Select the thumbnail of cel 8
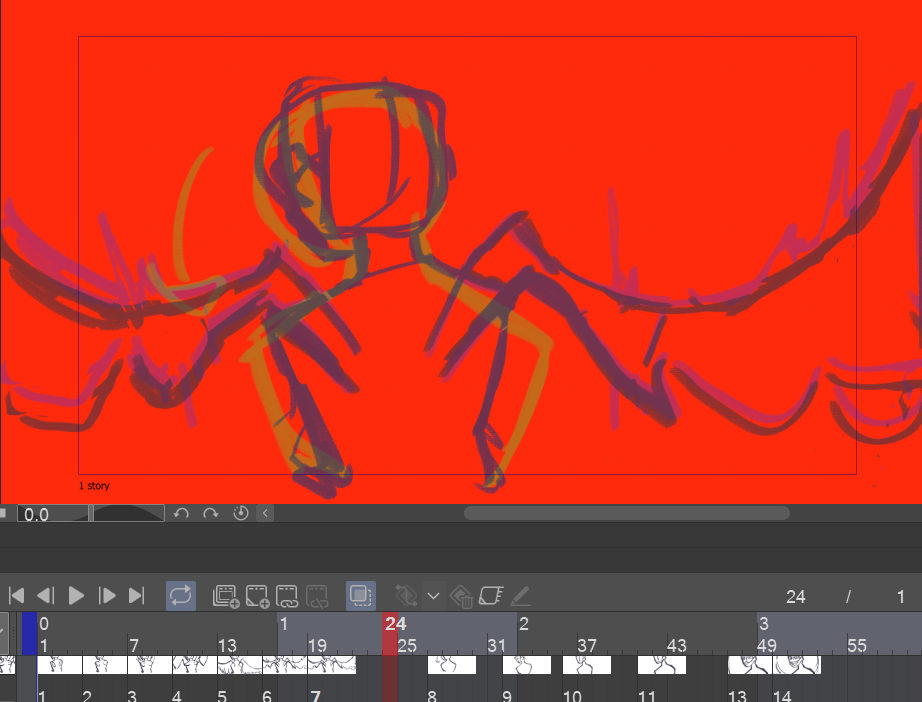The height and width of the screenshot is (702, 922). click(x=452, y=665)
